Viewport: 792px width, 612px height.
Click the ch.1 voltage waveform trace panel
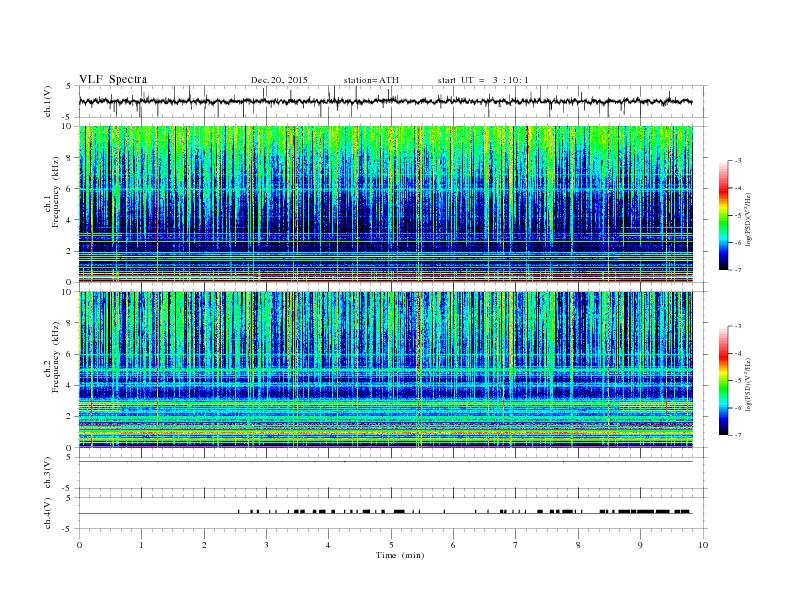pyautogui.click(x=392, y=101)
